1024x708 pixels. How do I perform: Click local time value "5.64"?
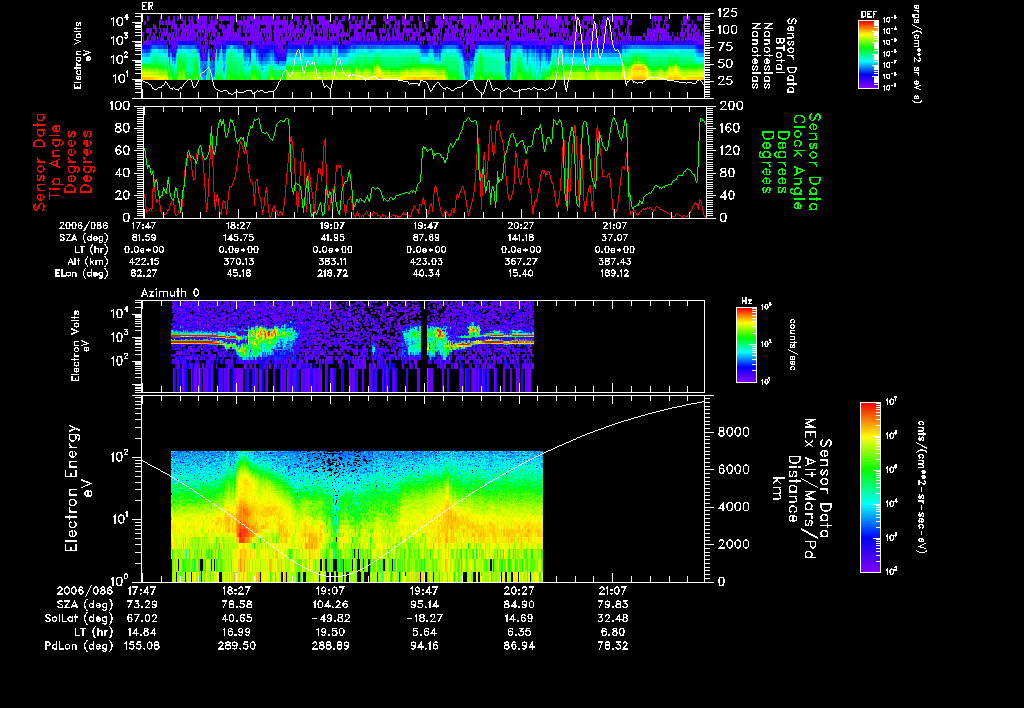pyautogui.click(x=424, y=632)
